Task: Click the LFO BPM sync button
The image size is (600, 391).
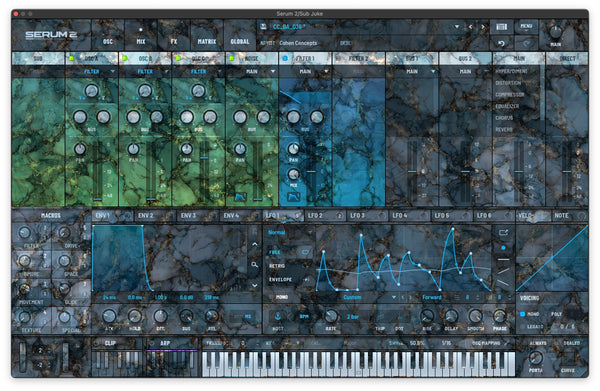Action: coord(304,316)
